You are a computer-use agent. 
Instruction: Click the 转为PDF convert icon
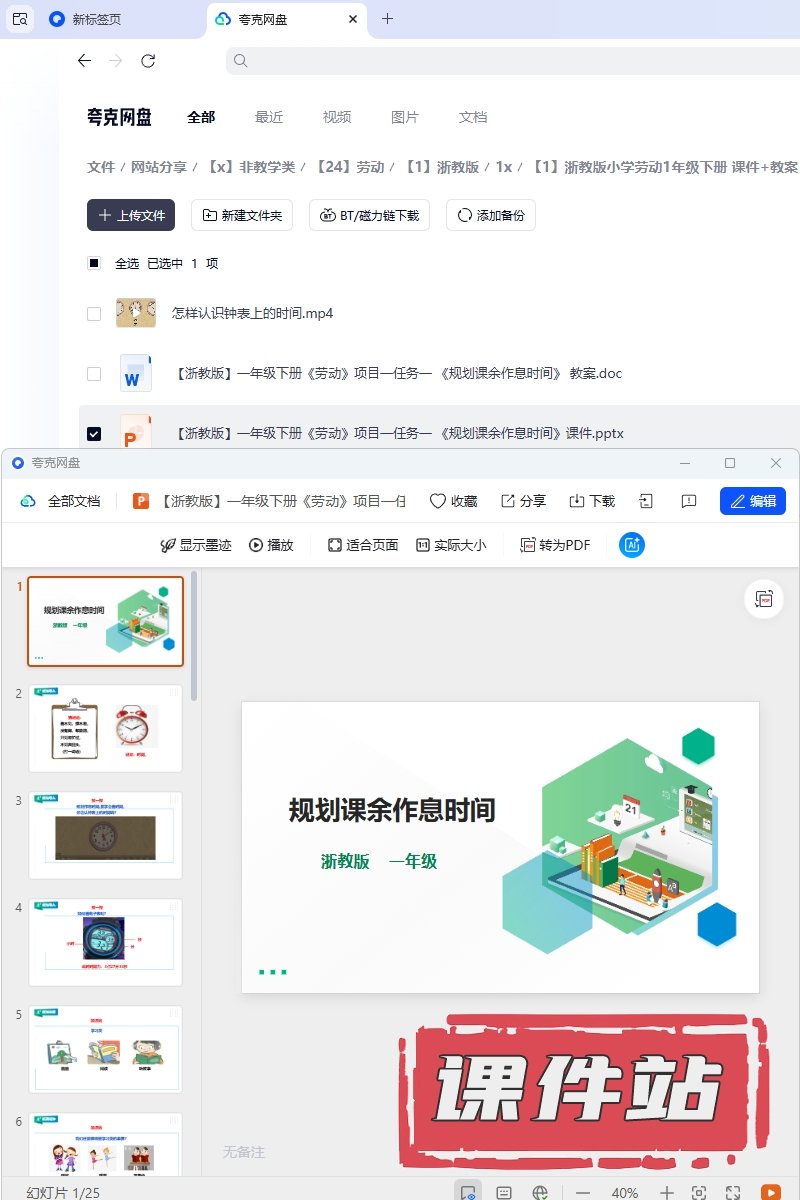(555, 545)
